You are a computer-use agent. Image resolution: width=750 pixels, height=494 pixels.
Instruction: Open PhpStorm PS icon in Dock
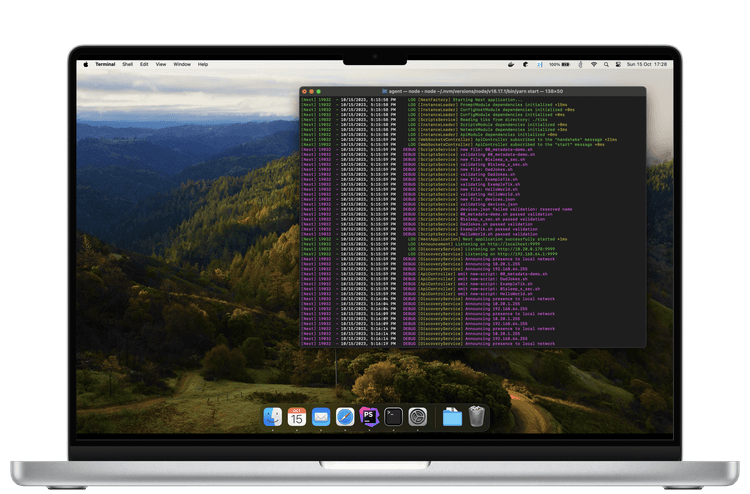click(369, 417)
